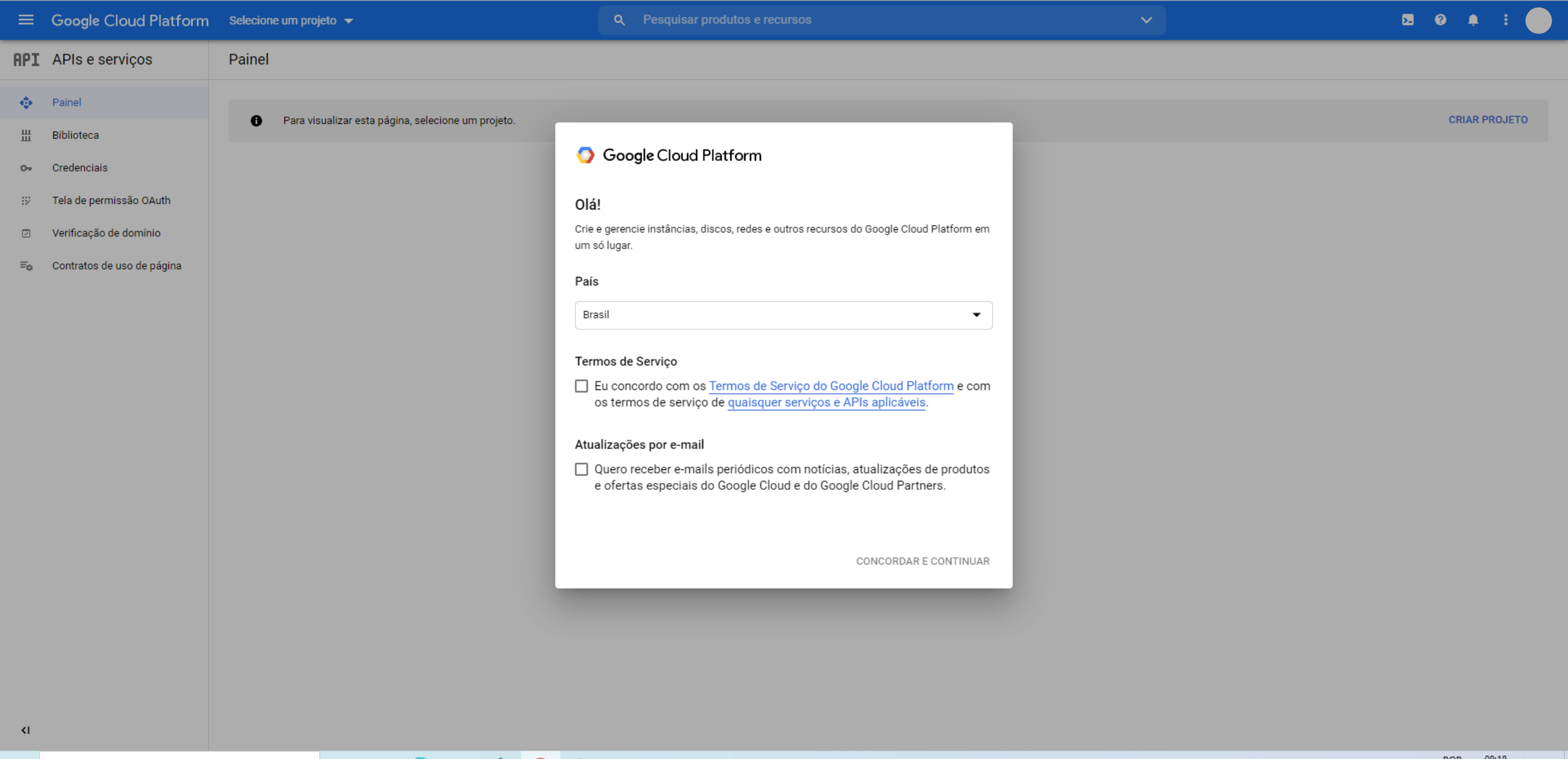Click CRIAR PROJETO

click(x=1487, y=120)
